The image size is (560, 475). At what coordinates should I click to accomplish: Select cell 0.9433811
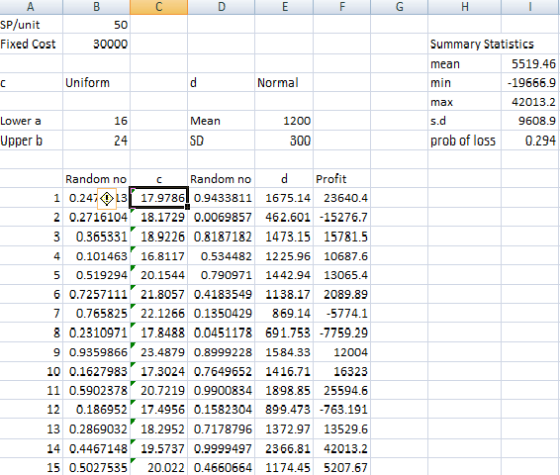[x=221, y=198]
